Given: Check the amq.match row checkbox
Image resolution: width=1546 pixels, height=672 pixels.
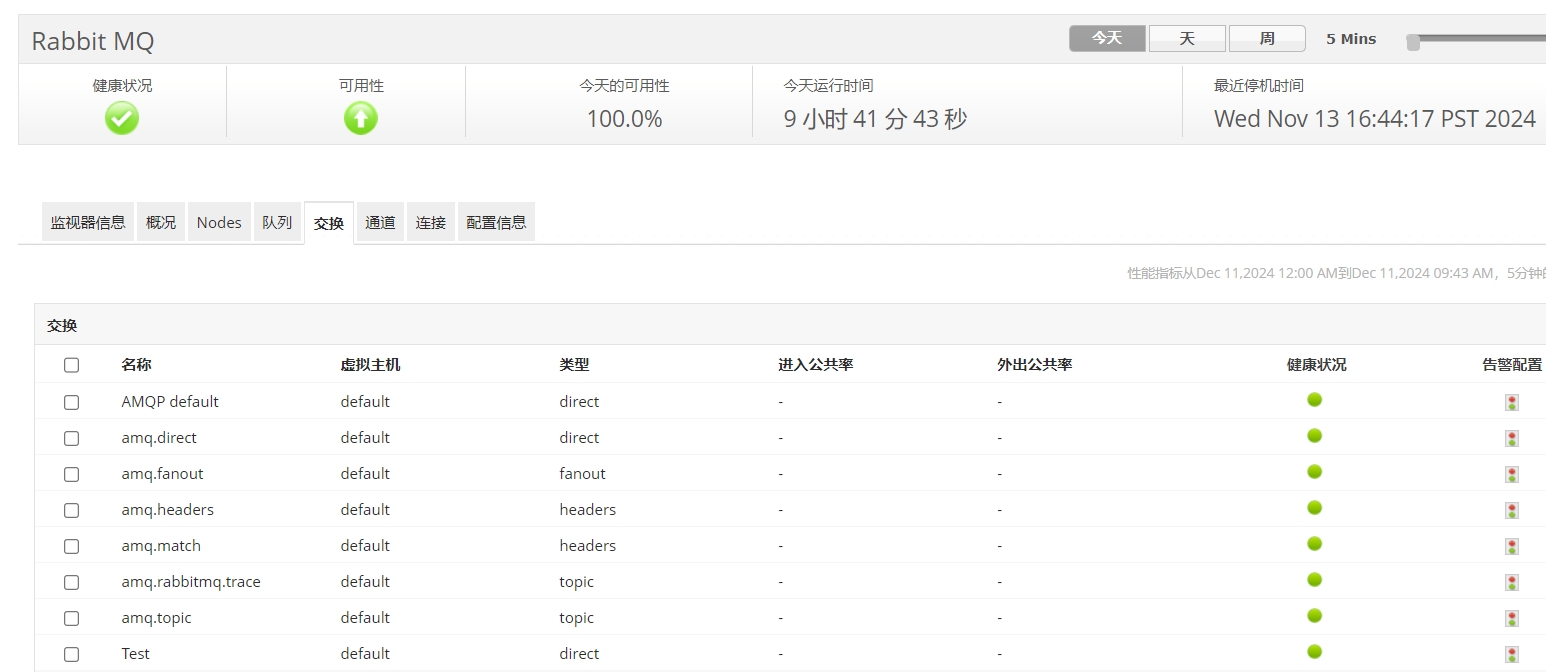Looking at the screenshot, I should [71, 546].
